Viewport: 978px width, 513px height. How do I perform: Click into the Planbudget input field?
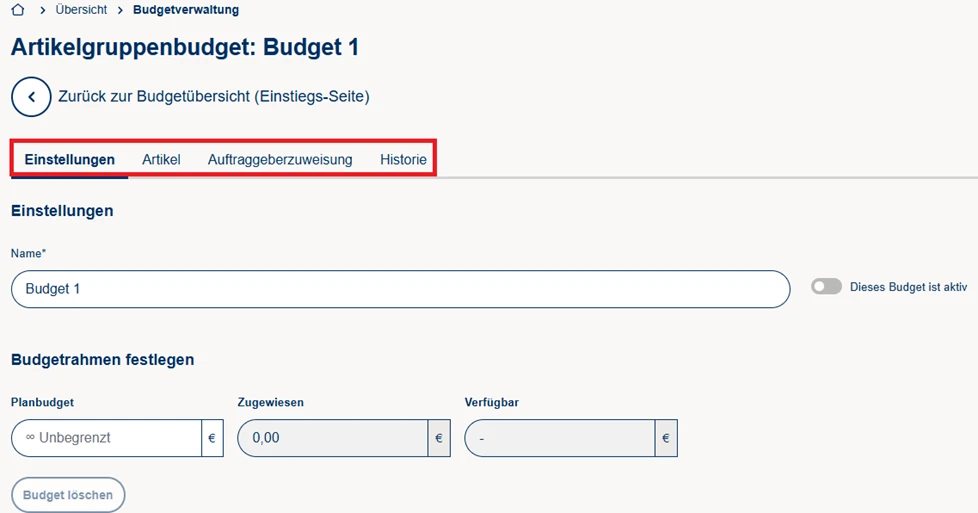click(107, 438)
